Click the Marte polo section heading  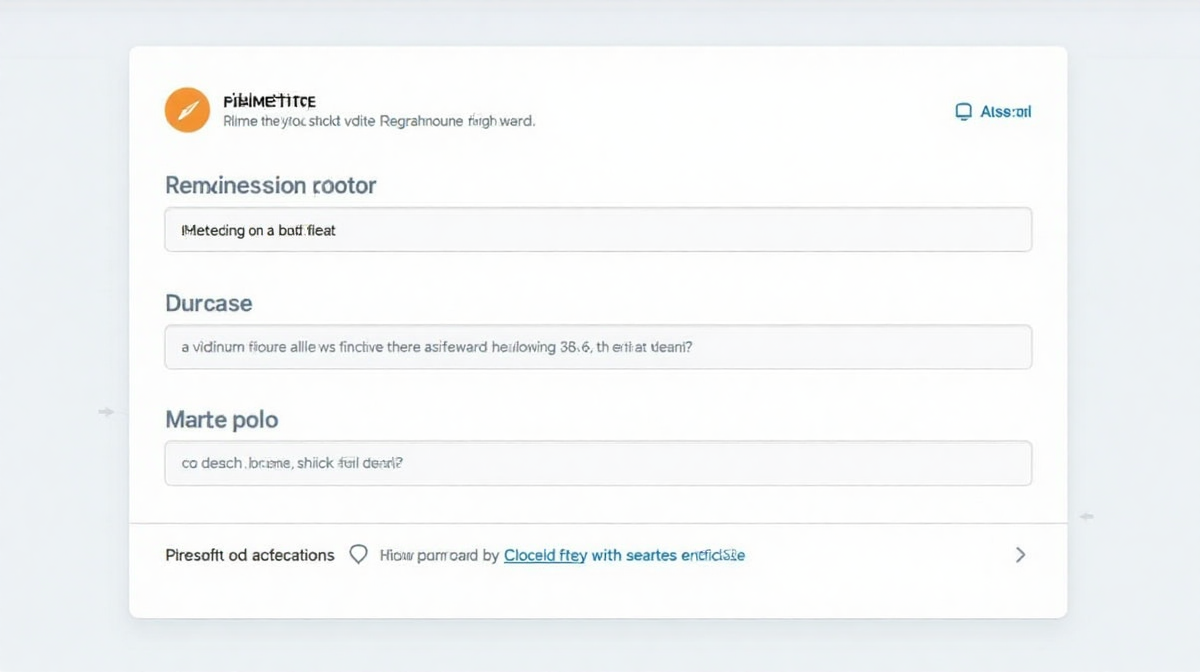coord(221,419)
